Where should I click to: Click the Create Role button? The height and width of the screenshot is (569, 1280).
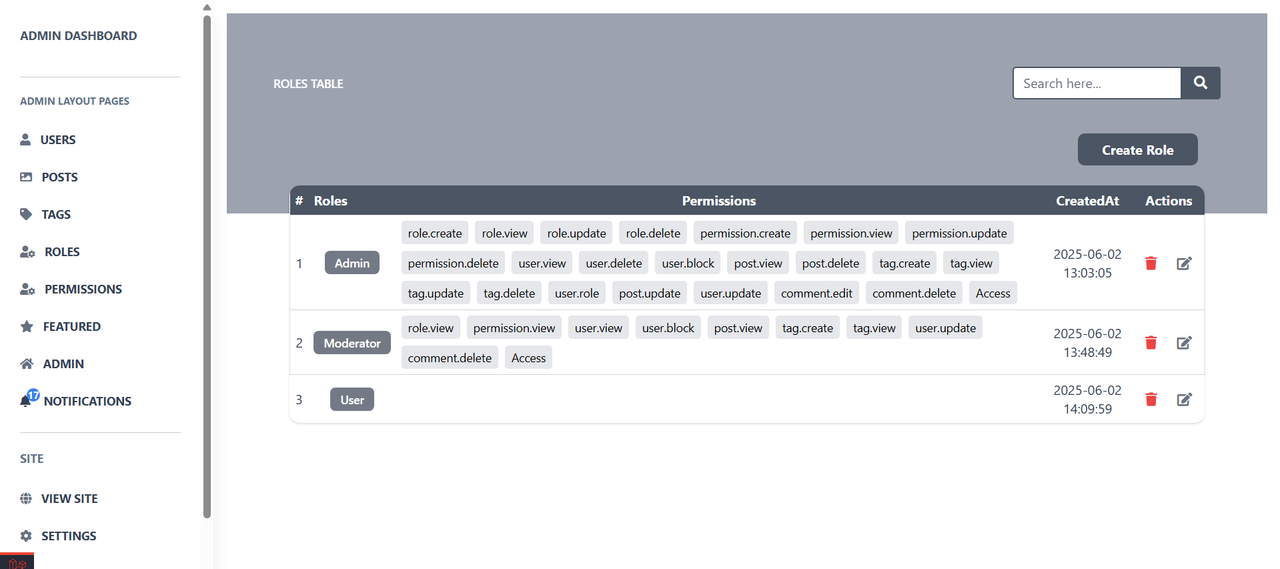1138,150
